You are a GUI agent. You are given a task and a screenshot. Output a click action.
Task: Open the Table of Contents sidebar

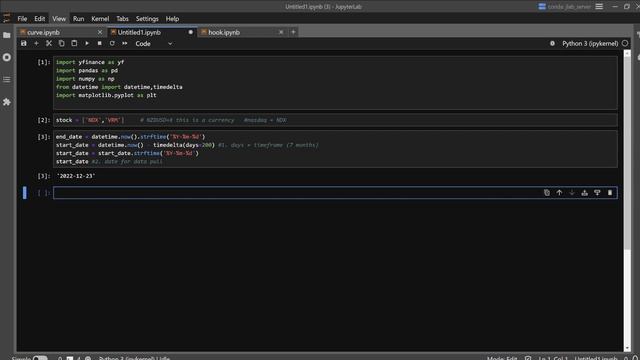[7, 79]
